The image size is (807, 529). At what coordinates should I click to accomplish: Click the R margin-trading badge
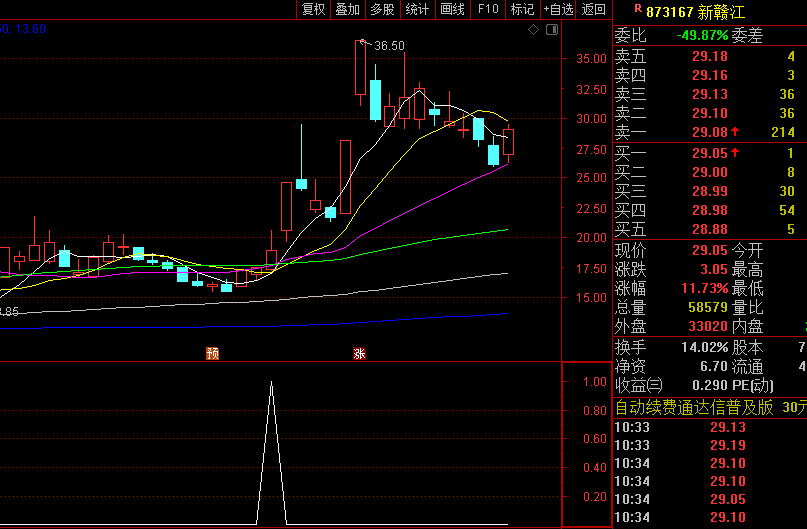coord(638,8)
